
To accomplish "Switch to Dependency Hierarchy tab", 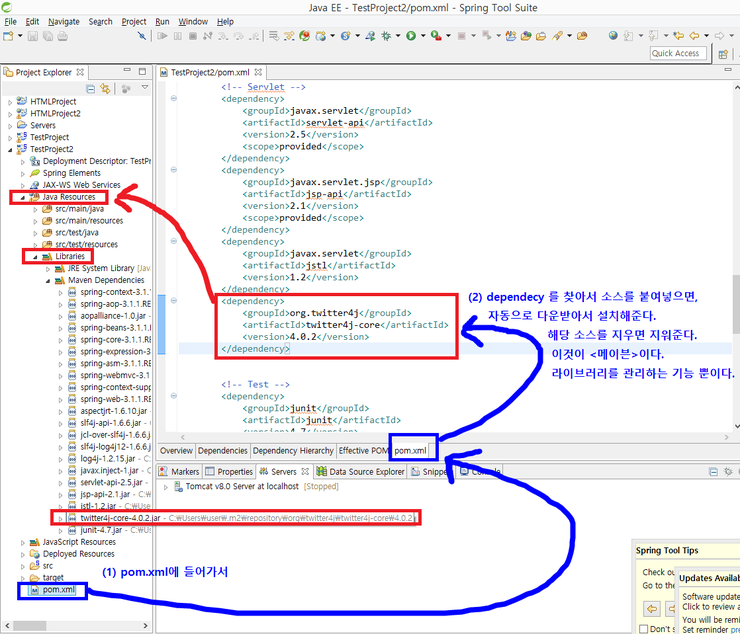I will tap(293, 451).
